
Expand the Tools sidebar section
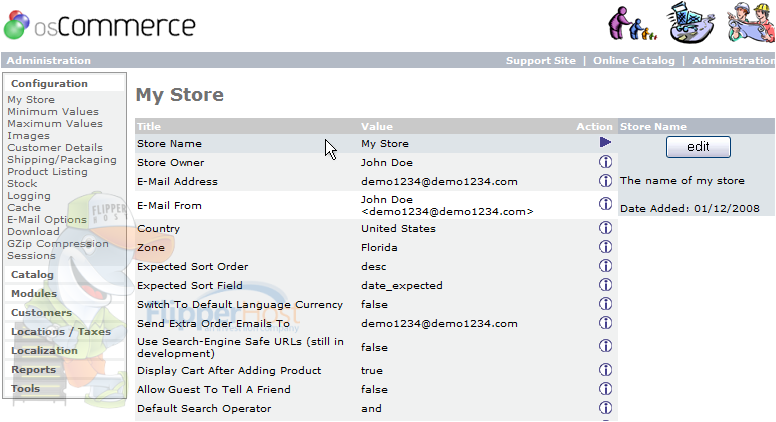[25, 388]
